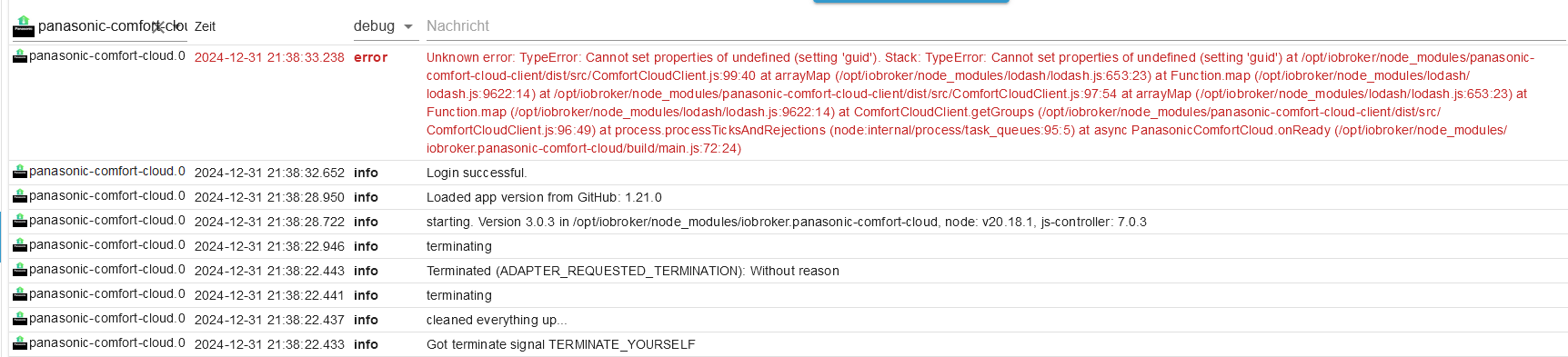This screenshot has width=1568, height=357.
Task: Click the adapter icon beside the 'Login successful.' entry
Action: click(x=19, y=172)
